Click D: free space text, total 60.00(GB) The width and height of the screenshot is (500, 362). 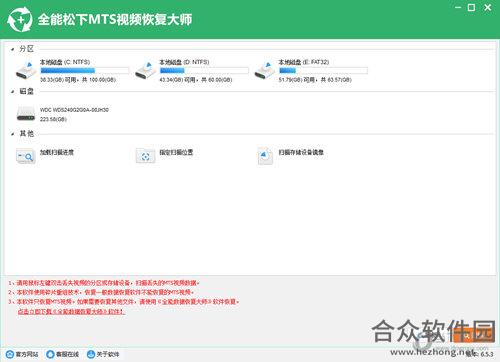196,80
